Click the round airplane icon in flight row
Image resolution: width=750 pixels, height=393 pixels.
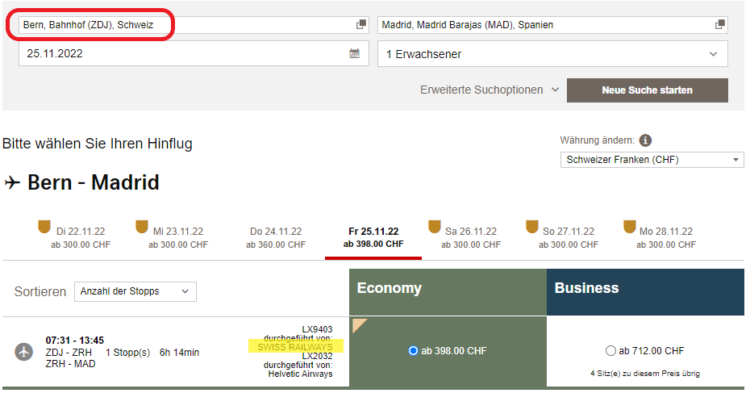click(x=23, y=352)
